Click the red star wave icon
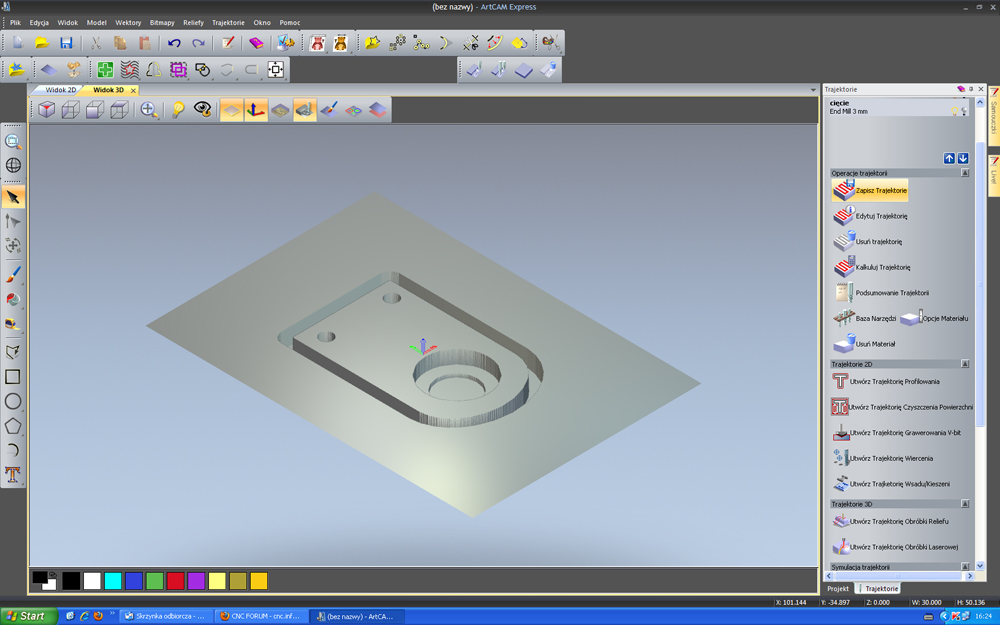 tap(129, 69)
